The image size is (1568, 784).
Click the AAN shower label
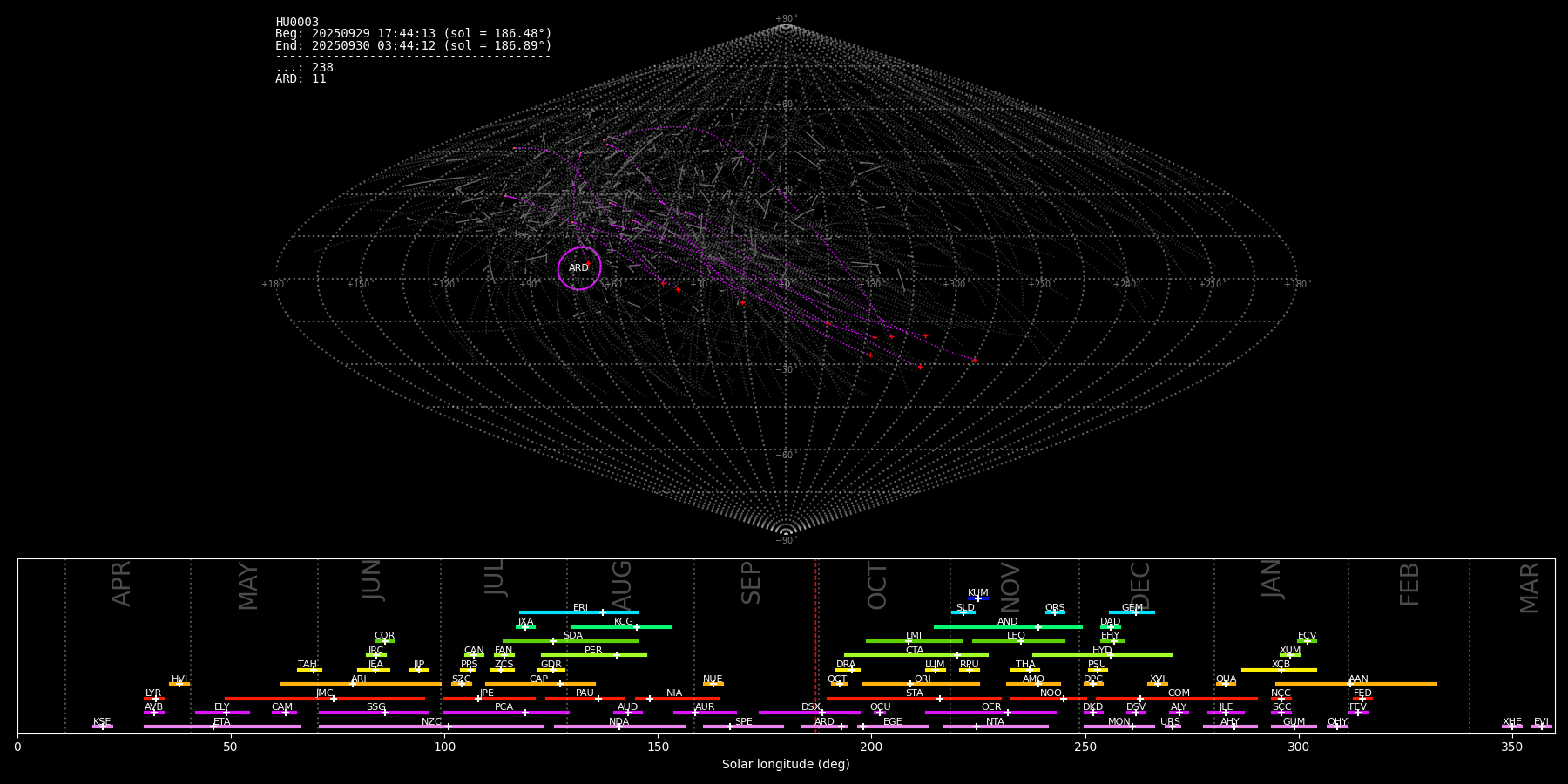click(x=1359, y=679)
